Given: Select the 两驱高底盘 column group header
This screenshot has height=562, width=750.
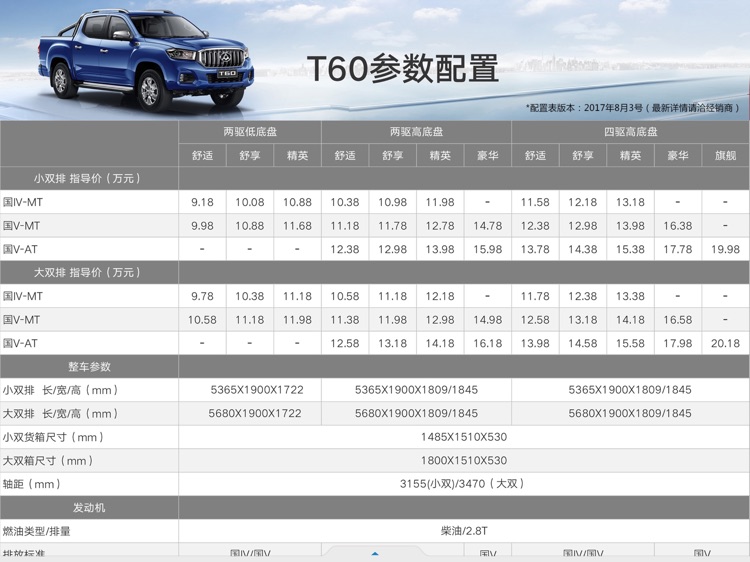Looking at the screenshot, I should (416, 132).
